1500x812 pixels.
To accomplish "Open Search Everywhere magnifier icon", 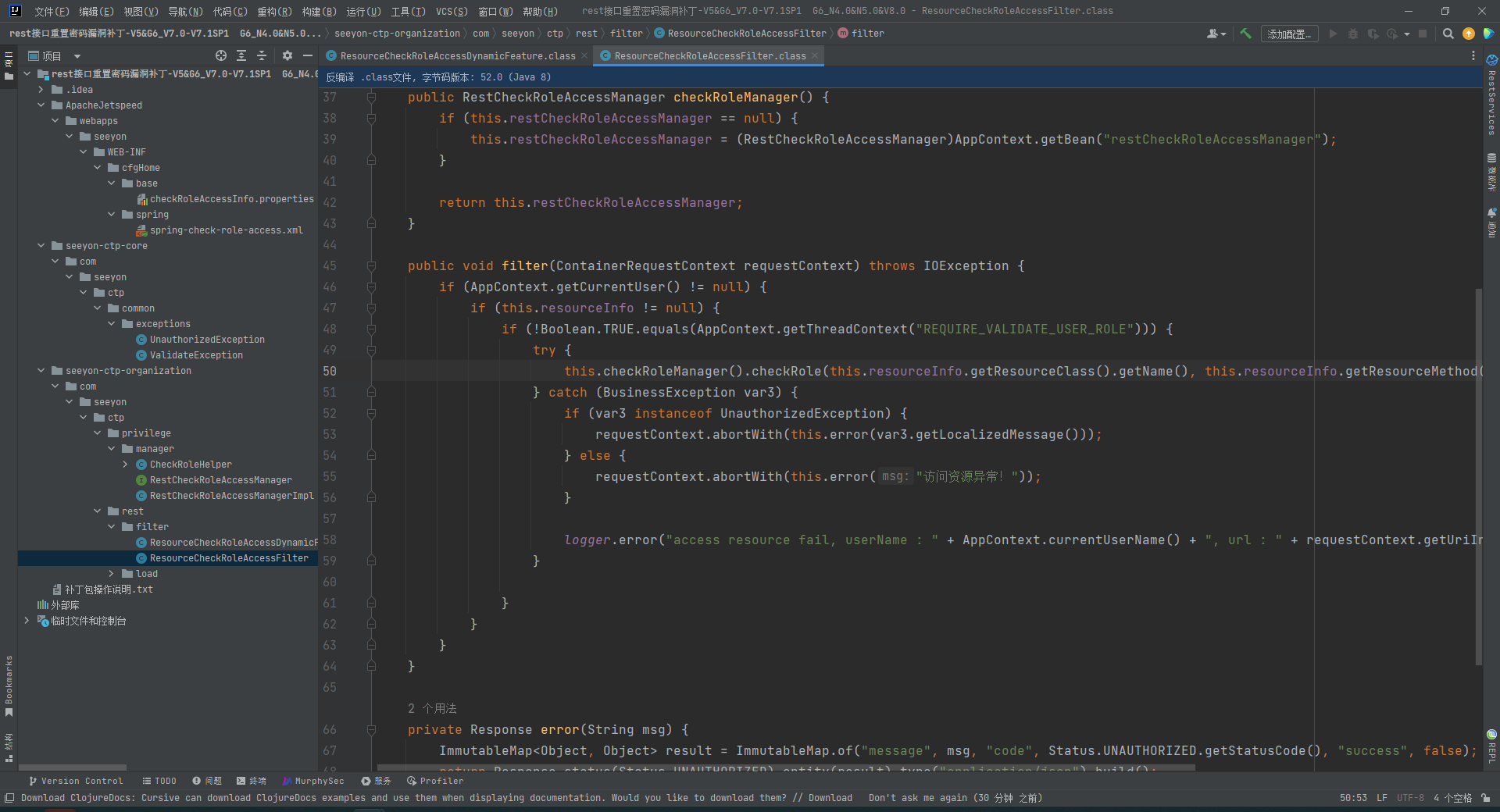I will point(1448,34).
